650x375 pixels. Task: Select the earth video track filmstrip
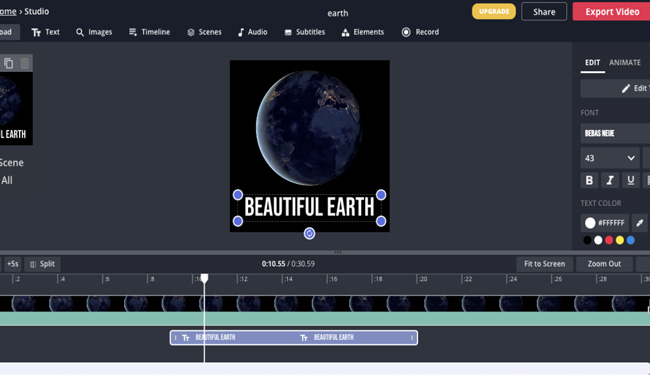click(x=325, y=304)
